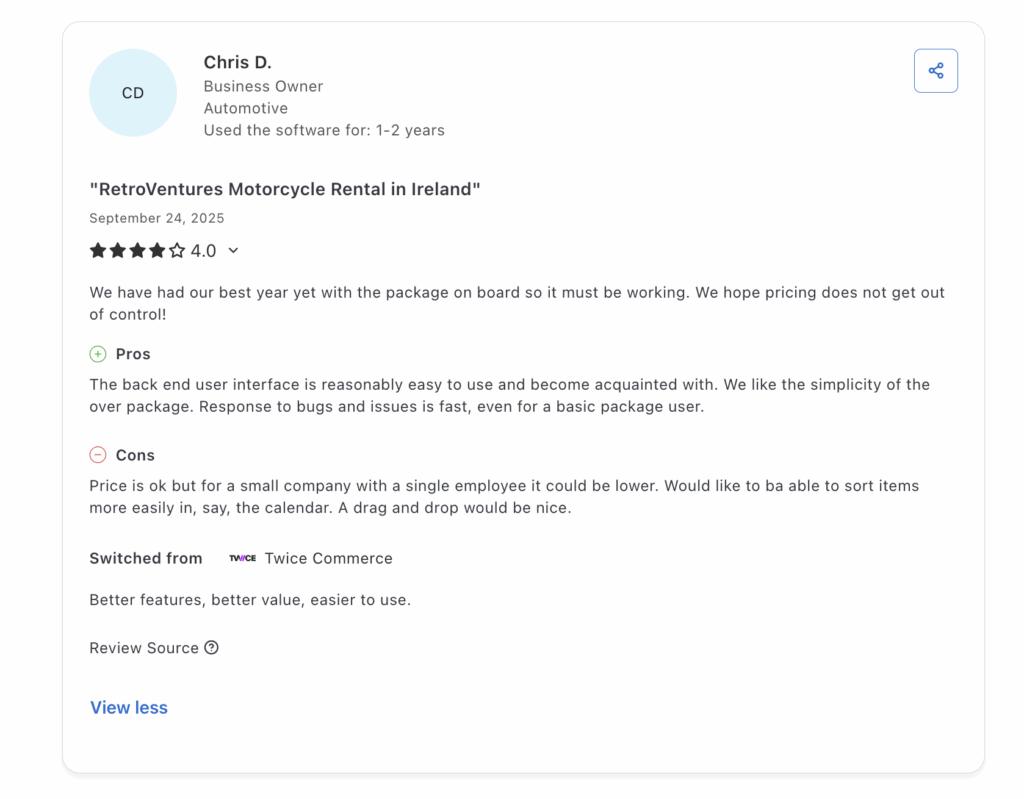Click the Cons heading label
This screenshot has height=799, width=1024.
135,455
